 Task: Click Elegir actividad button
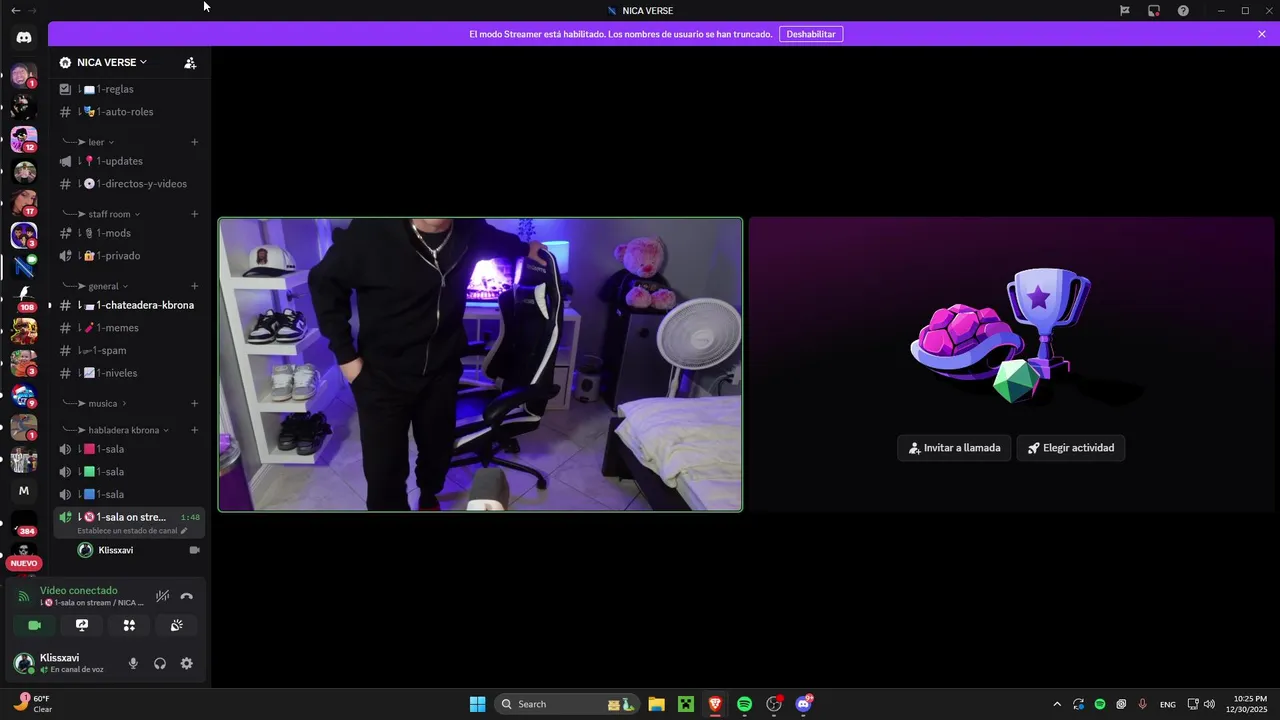[1071, 448]
